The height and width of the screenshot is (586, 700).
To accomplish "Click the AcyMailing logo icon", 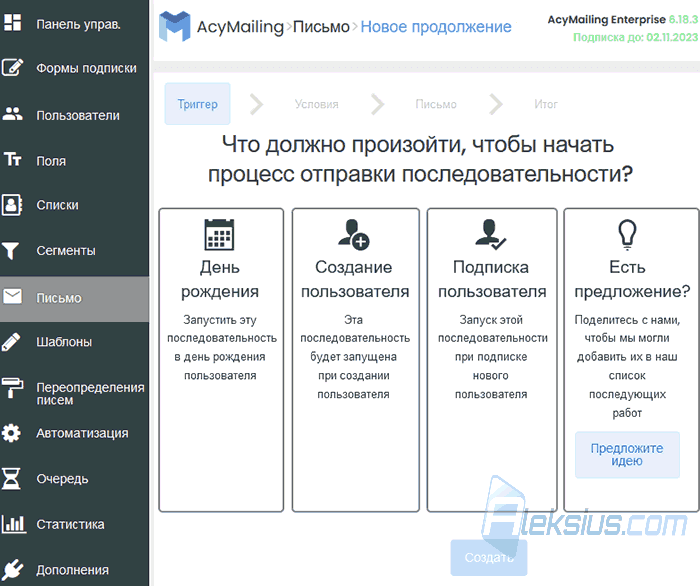I will pos(175,26).
